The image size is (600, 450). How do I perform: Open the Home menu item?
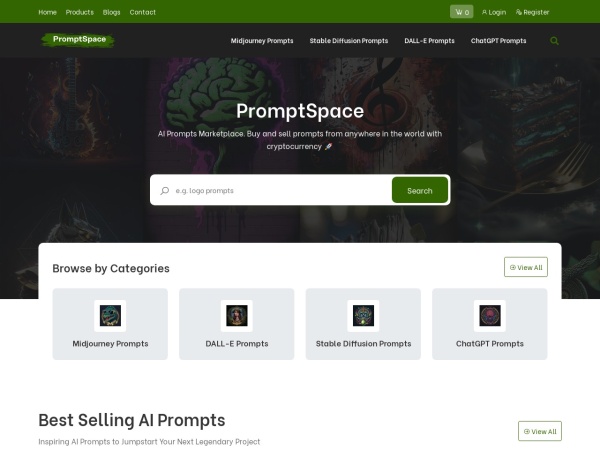[47, 12]
